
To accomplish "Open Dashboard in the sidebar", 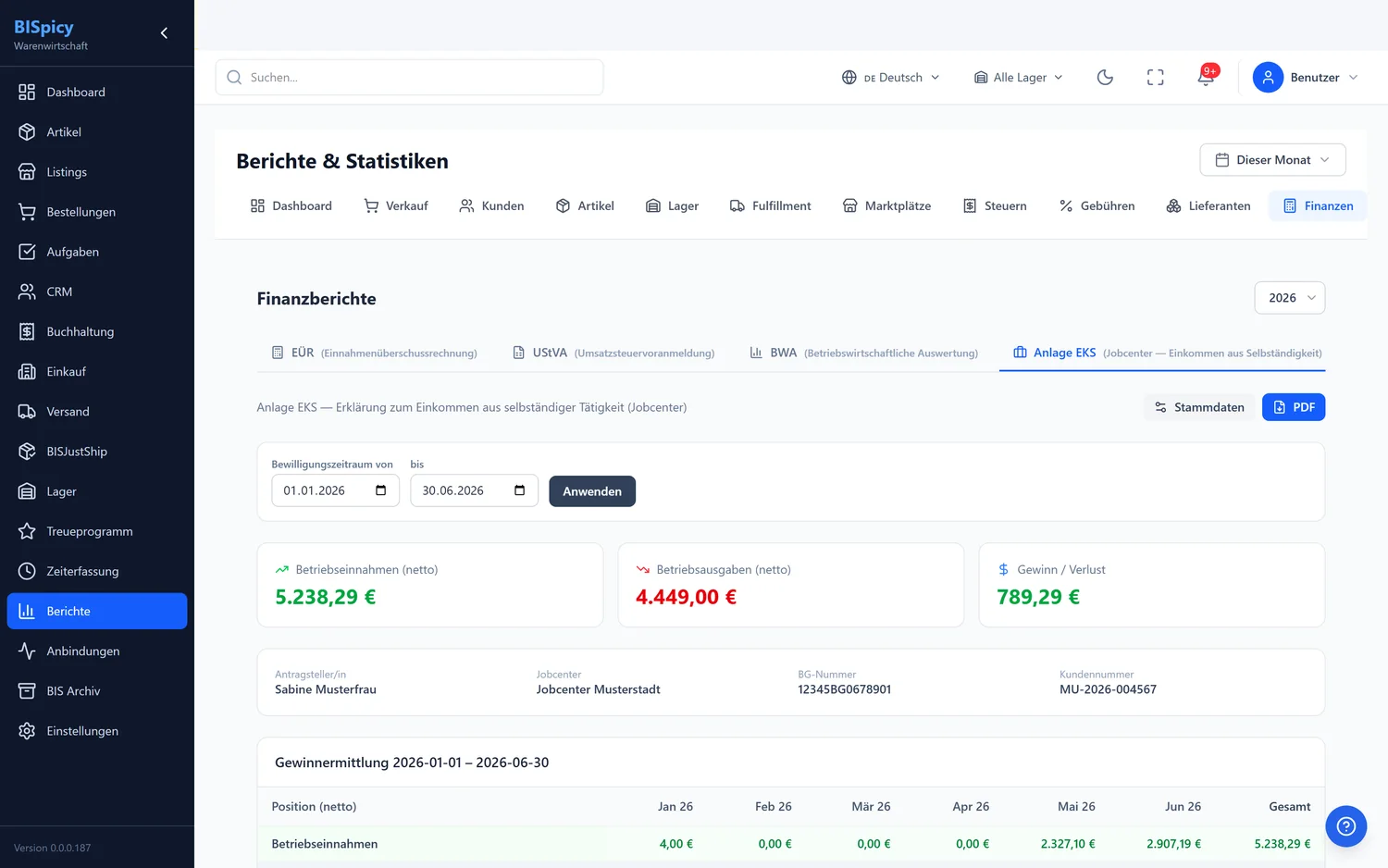I will (97, 93).
